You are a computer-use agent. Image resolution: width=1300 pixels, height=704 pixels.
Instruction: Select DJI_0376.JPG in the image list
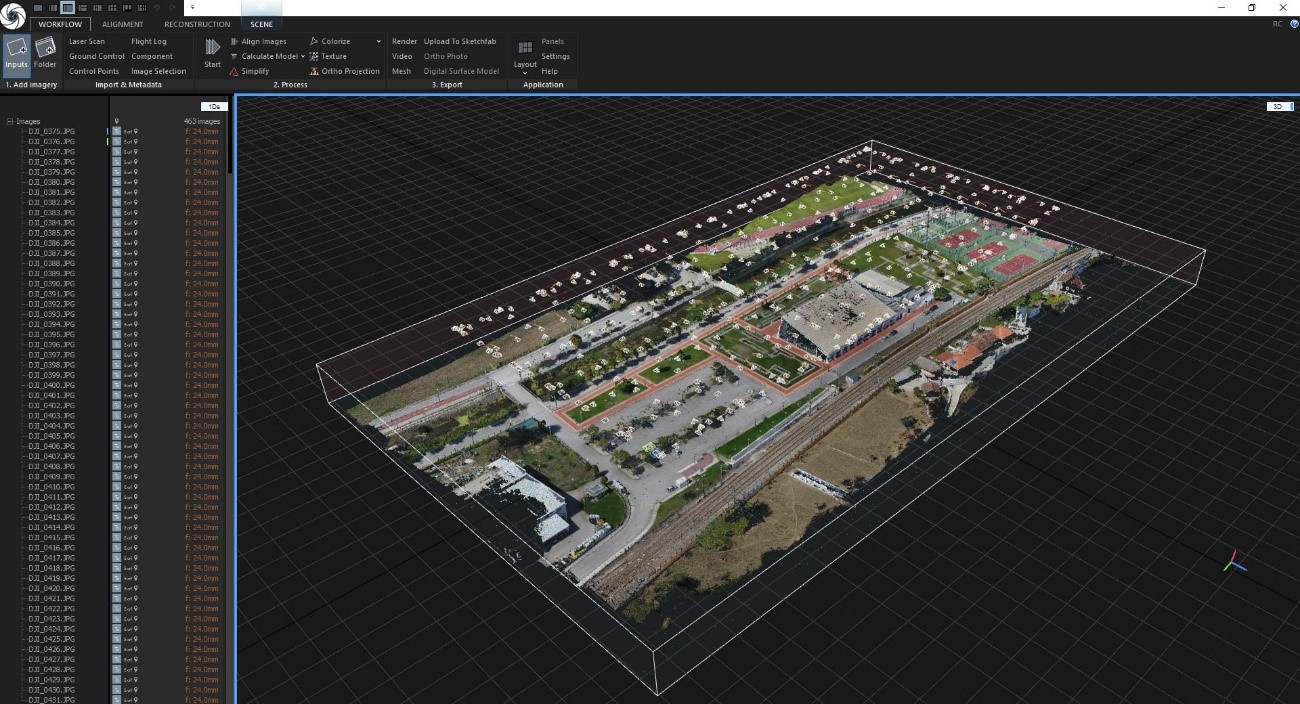tap(51, 142)
